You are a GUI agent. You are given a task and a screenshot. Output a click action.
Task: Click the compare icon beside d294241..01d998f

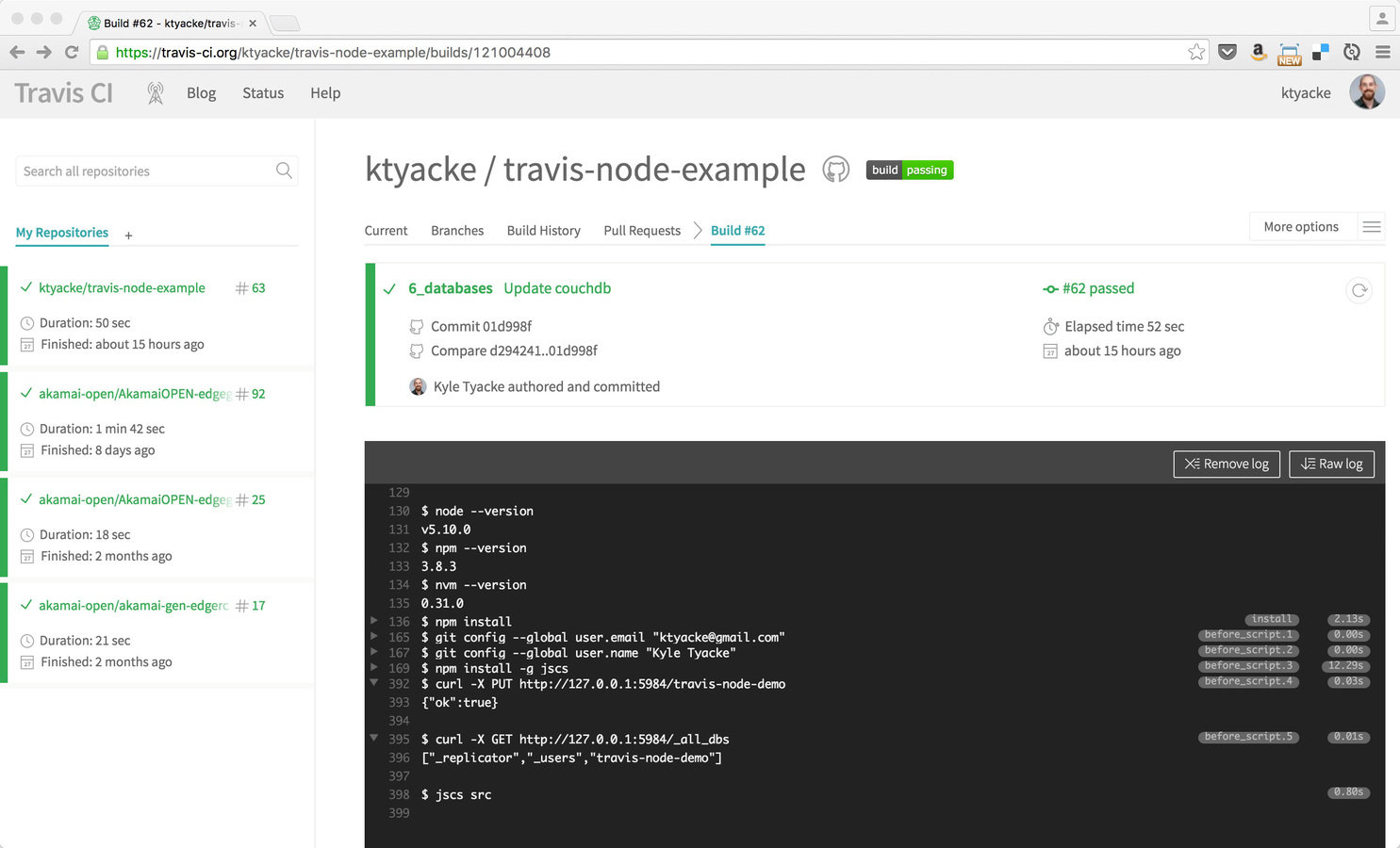click(x=416, y=351)
